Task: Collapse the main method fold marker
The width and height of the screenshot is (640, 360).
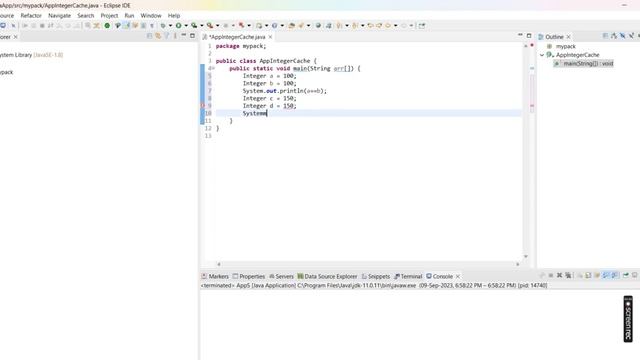Action: (x=213, y=68)
